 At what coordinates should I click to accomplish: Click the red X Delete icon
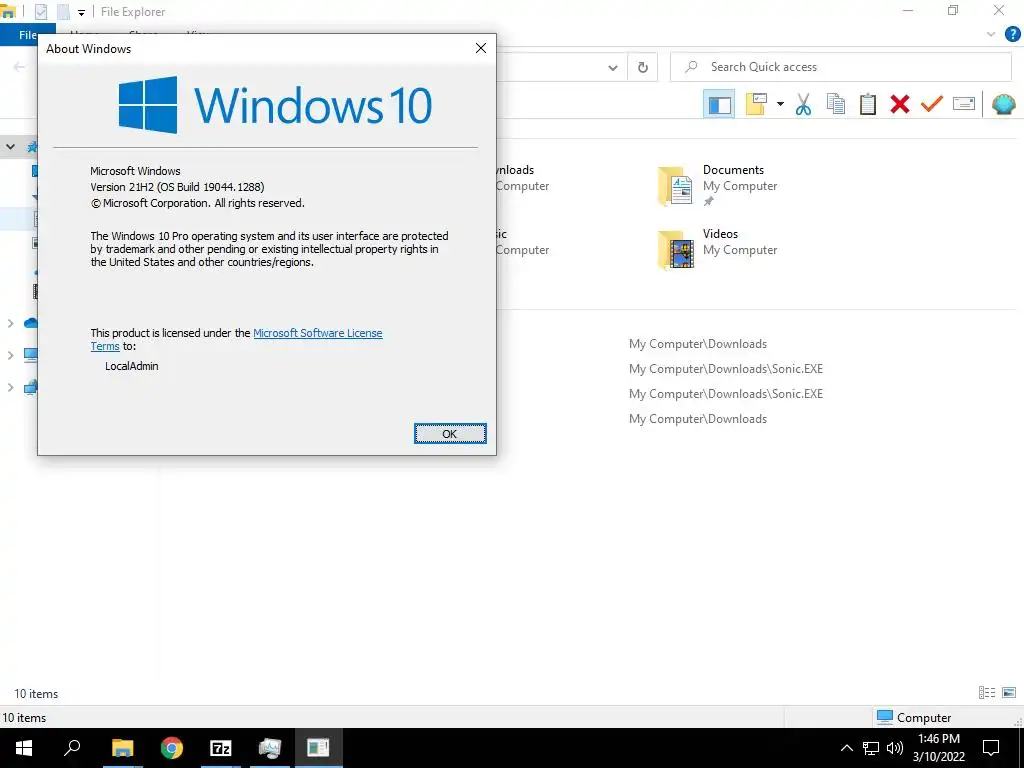[900, 104]
